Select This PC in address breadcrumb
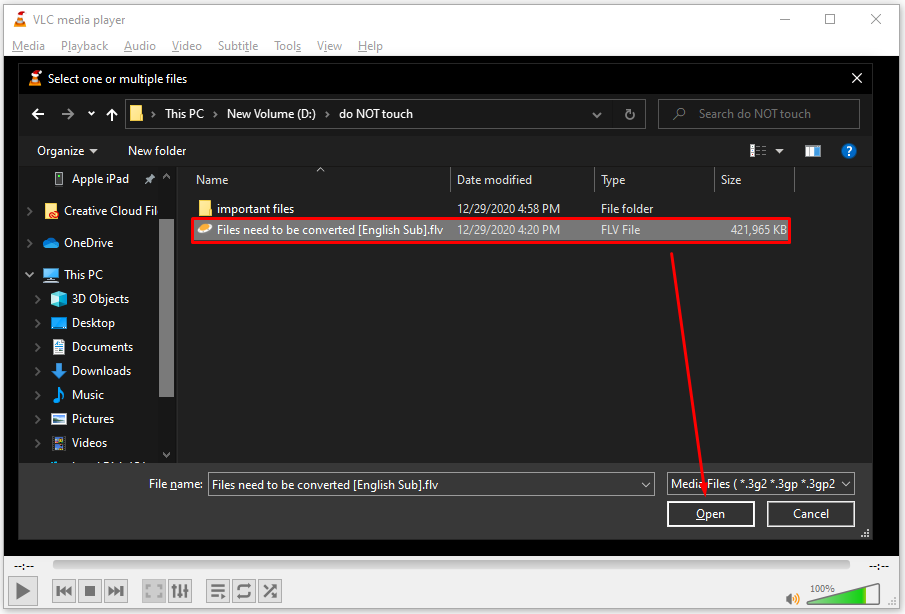The height and width of the screenshot is (614, 905). (184, 114)
